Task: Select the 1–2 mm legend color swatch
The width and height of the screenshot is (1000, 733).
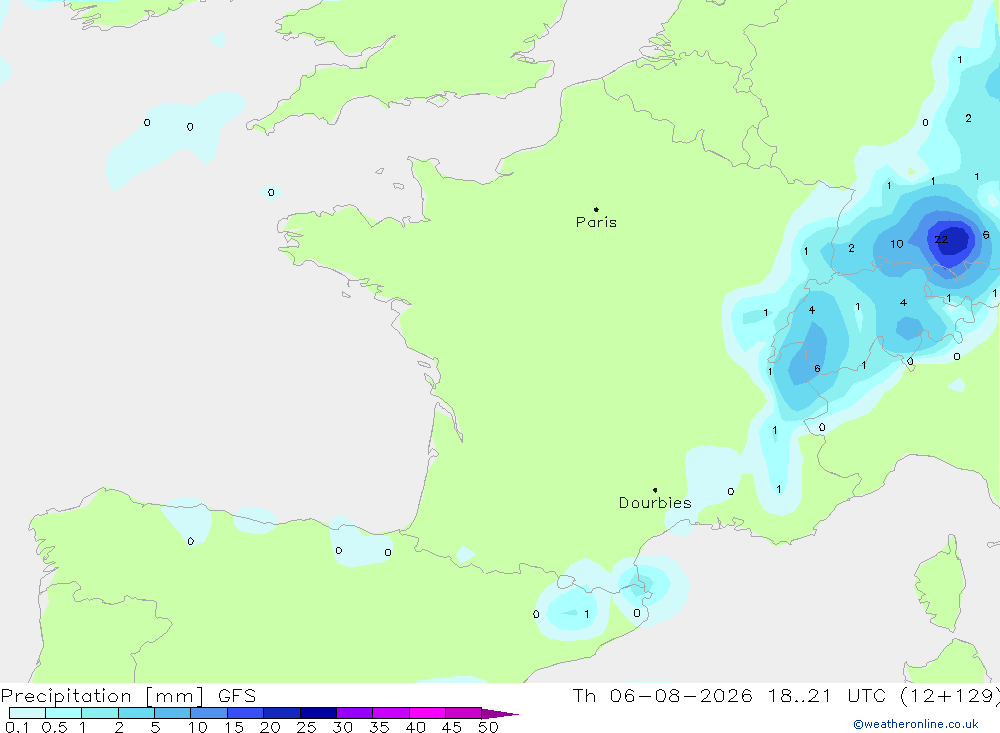Action: pos(100,713)
